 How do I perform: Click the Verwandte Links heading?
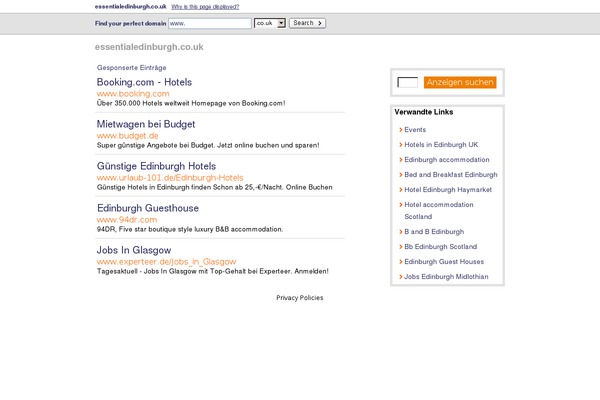pos(424,112)
